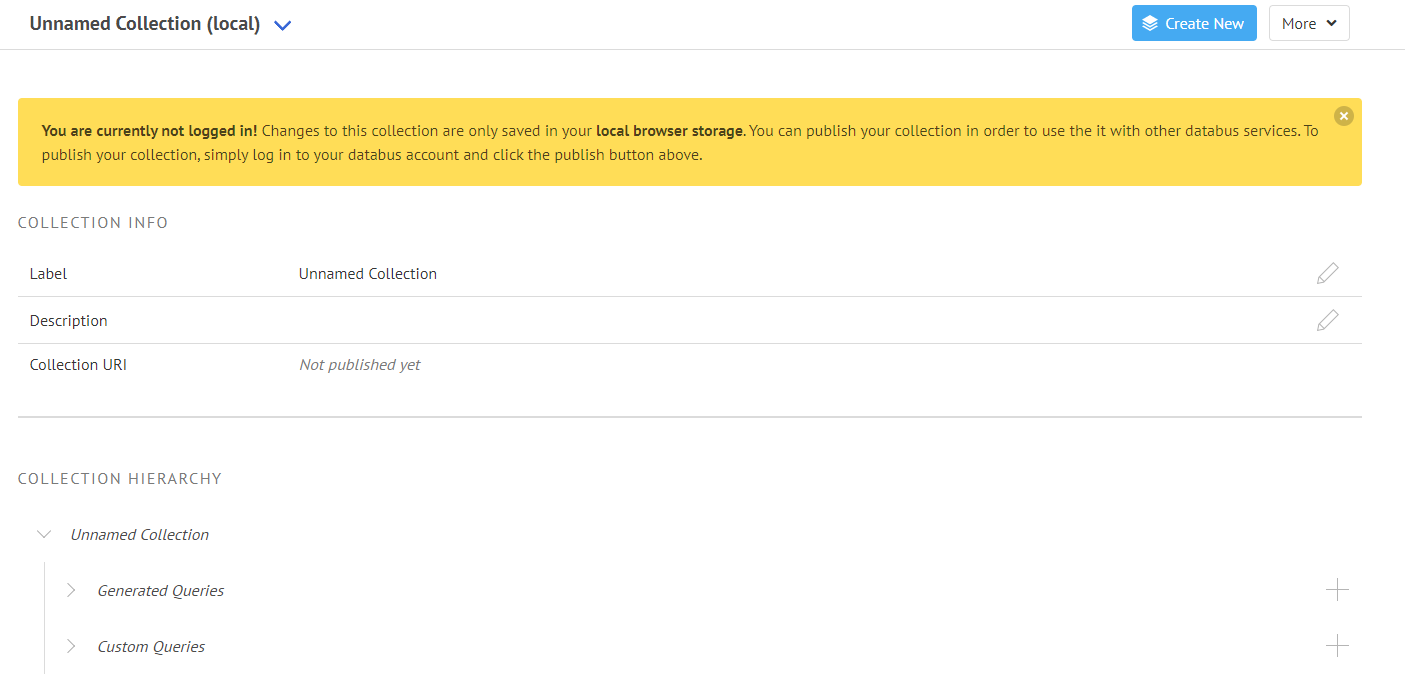The image size is (1405, 685).
Task: Open the collection selector chevron beside the title
Action: [x=282, y=26]
